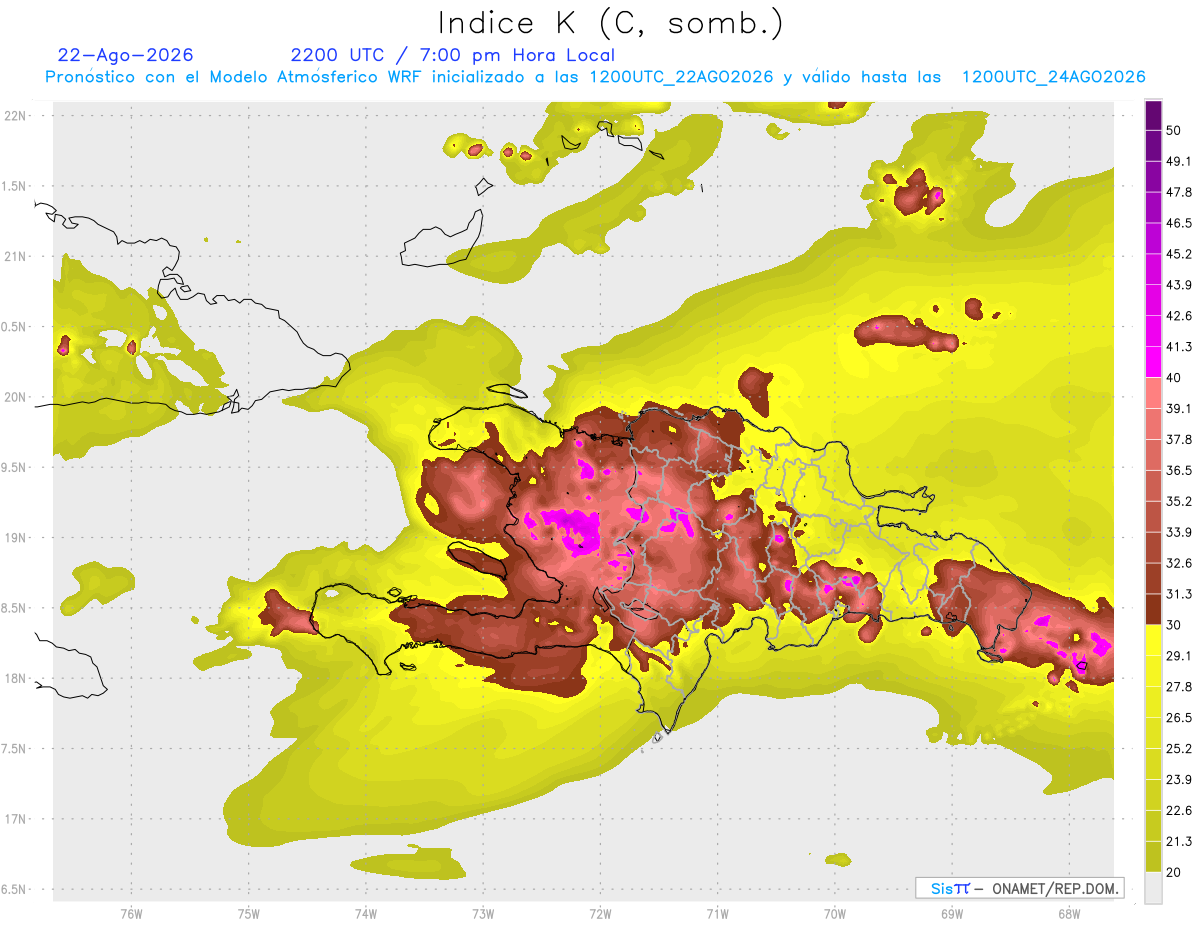Click the olive colorbar band between 20 and 21.3
This screenshot has width=1200, height=927.
(1153, 856)
